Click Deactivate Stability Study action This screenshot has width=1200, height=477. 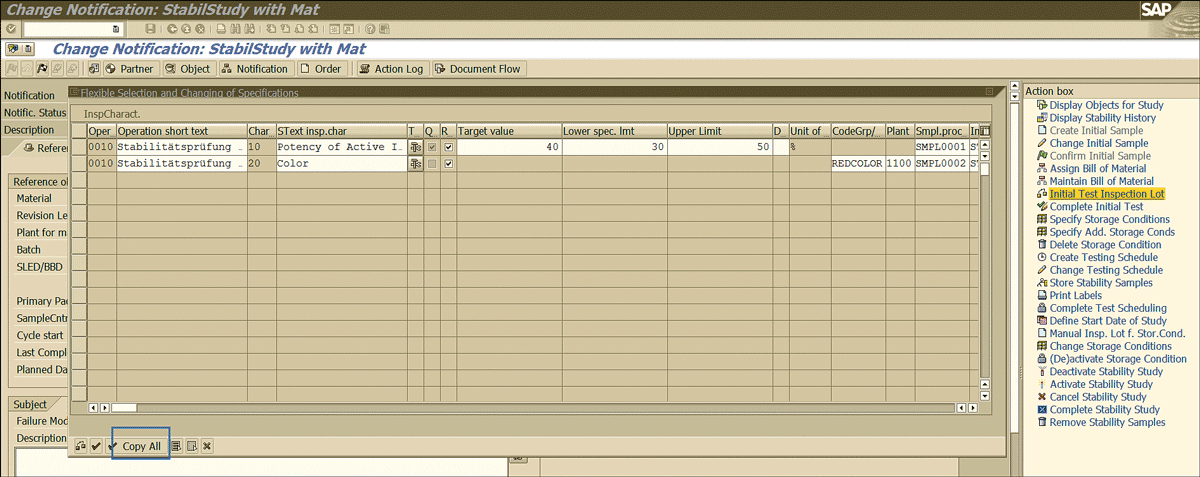tap(1106, 371)
